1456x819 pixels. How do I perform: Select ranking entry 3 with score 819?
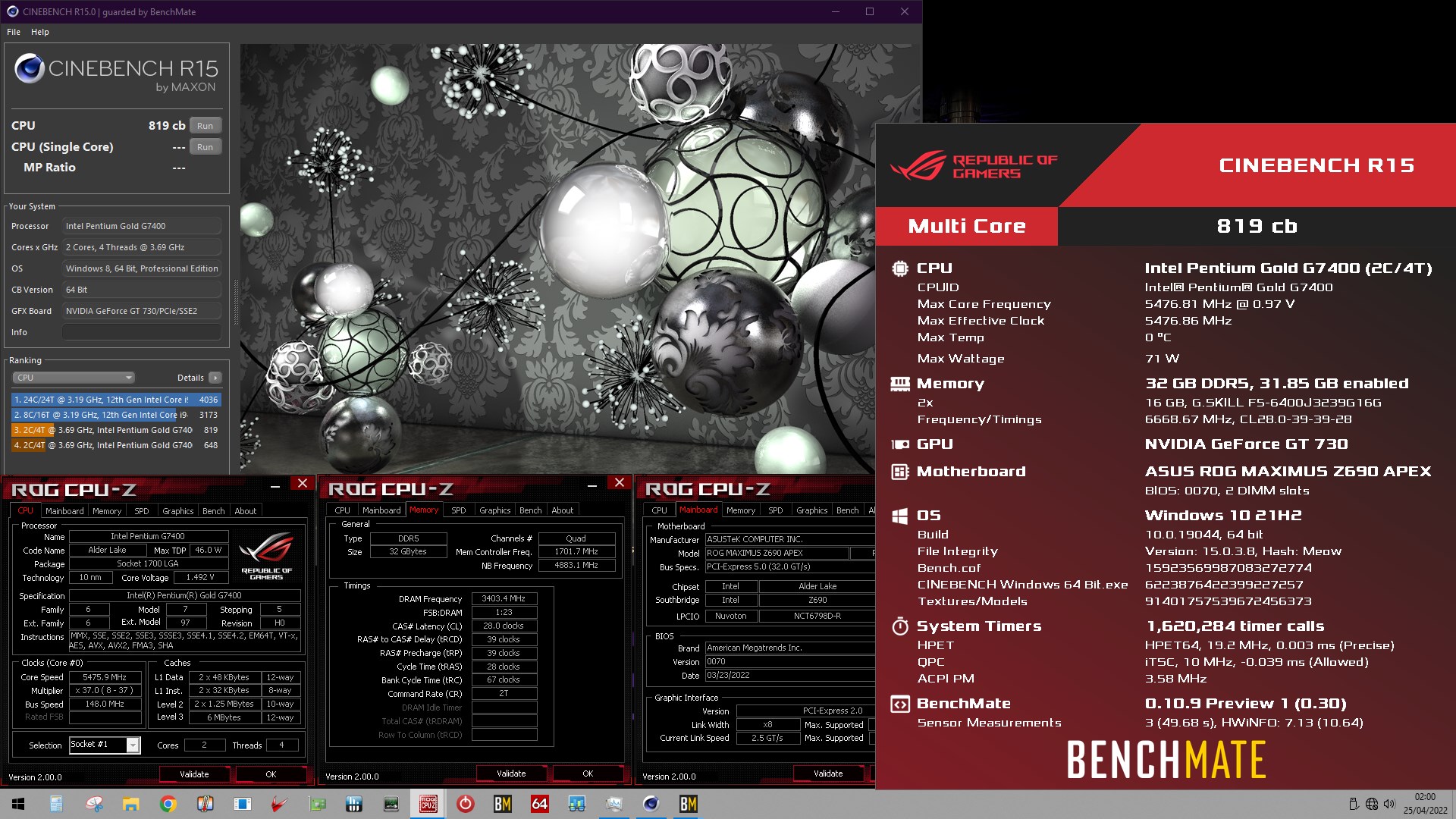pyautogui.click(x=116, y=430)
